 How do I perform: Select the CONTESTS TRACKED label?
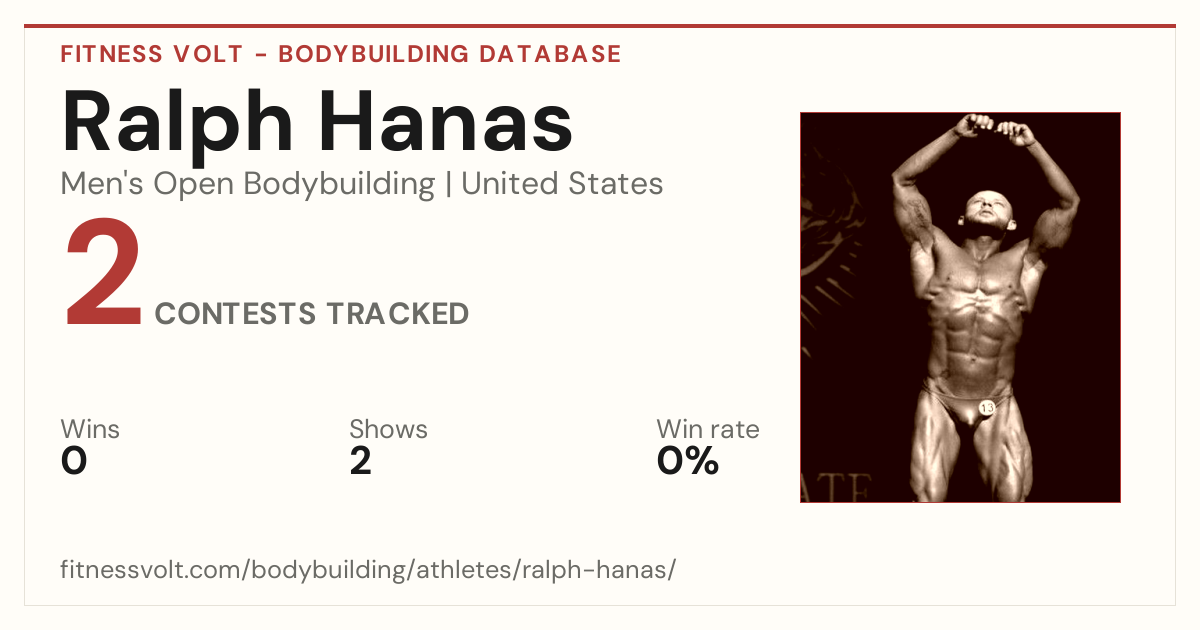tap(312, 314)
